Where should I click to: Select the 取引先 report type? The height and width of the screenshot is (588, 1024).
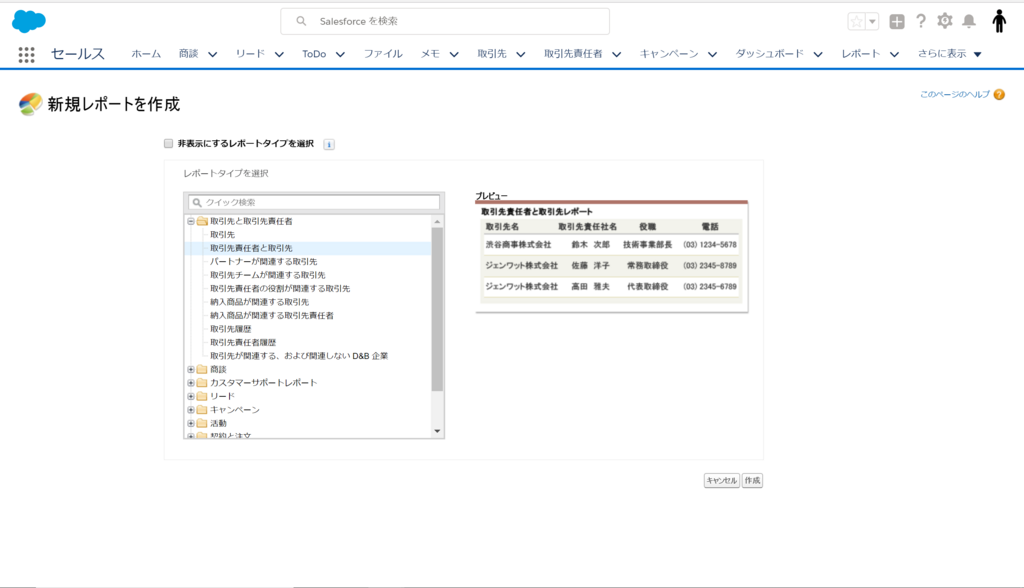tap(222, 235)
